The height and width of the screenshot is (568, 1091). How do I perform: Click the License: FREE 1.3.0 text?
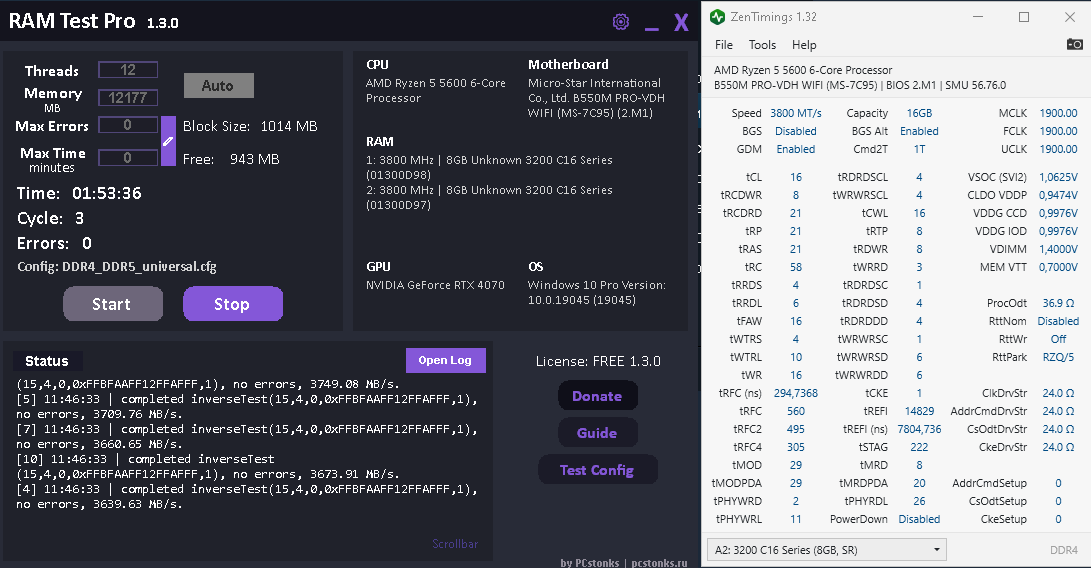(598, 361)
